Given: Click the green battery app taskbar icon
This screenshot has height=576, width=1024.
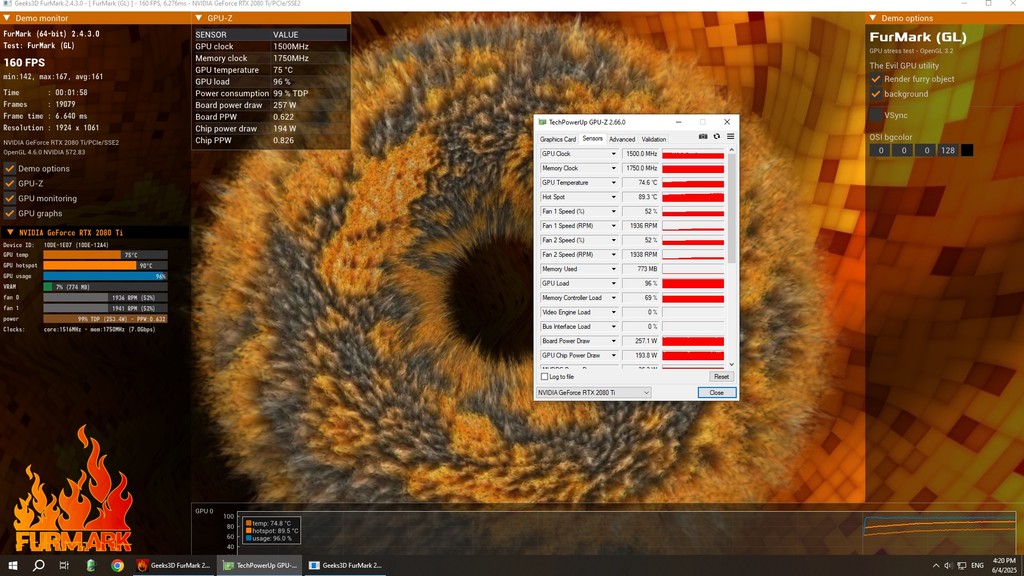Looking at the screenshot, I should [x=91, y=566].
